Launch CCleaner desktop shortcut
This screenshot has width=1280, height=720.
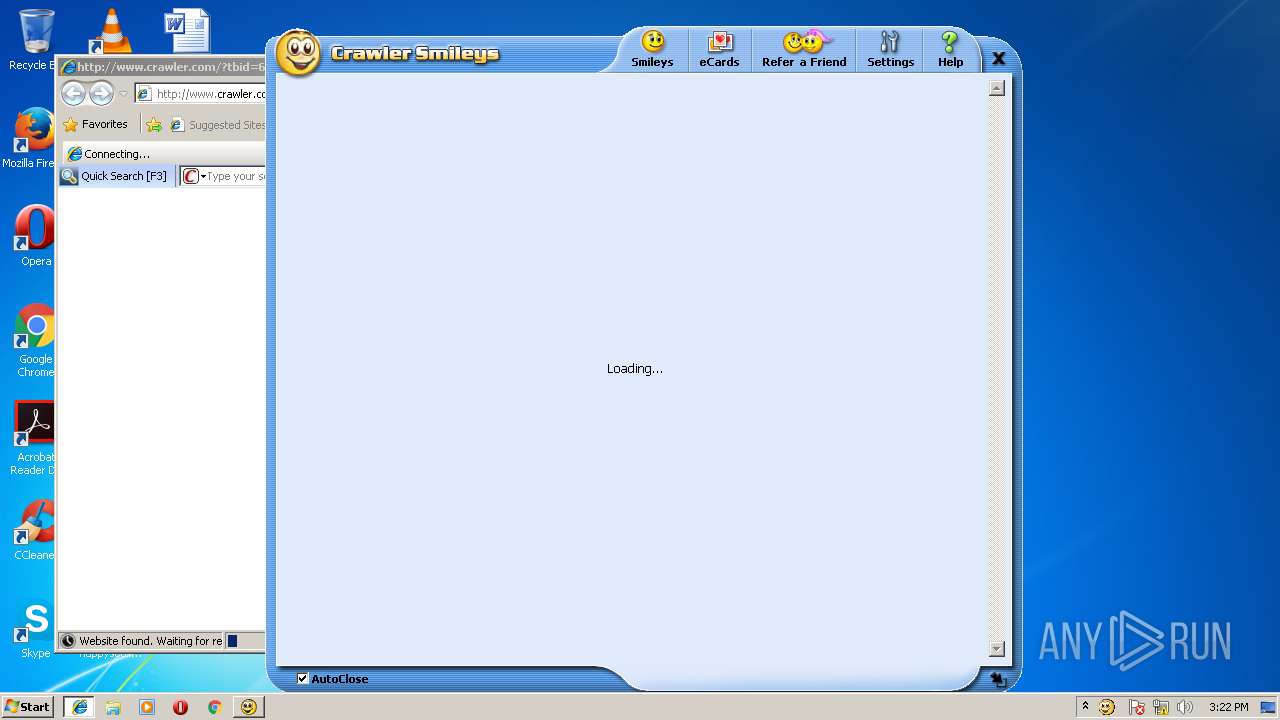pos(35,530)
